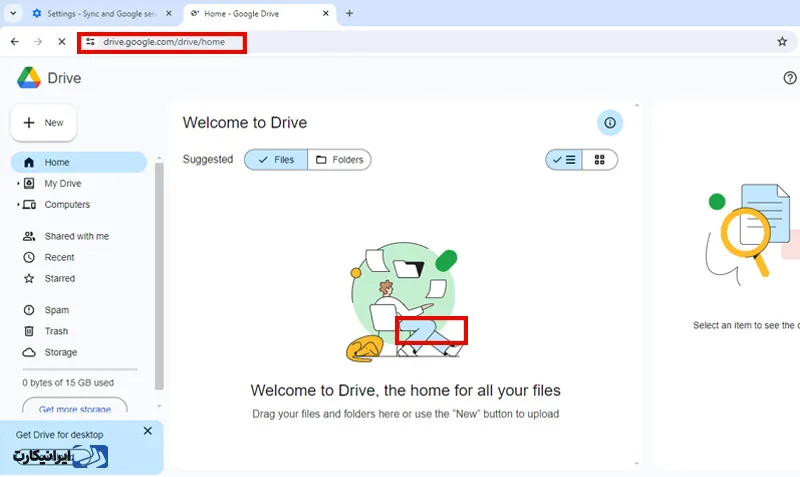Switch to the Settings - Sync tab
Screen dimensions: 800x477
tap(102, 14)
